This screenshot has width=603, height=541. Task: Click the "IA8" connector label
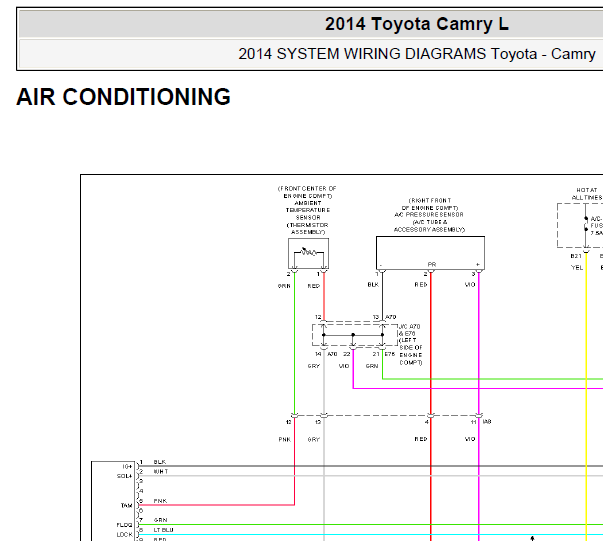(487, 422)
